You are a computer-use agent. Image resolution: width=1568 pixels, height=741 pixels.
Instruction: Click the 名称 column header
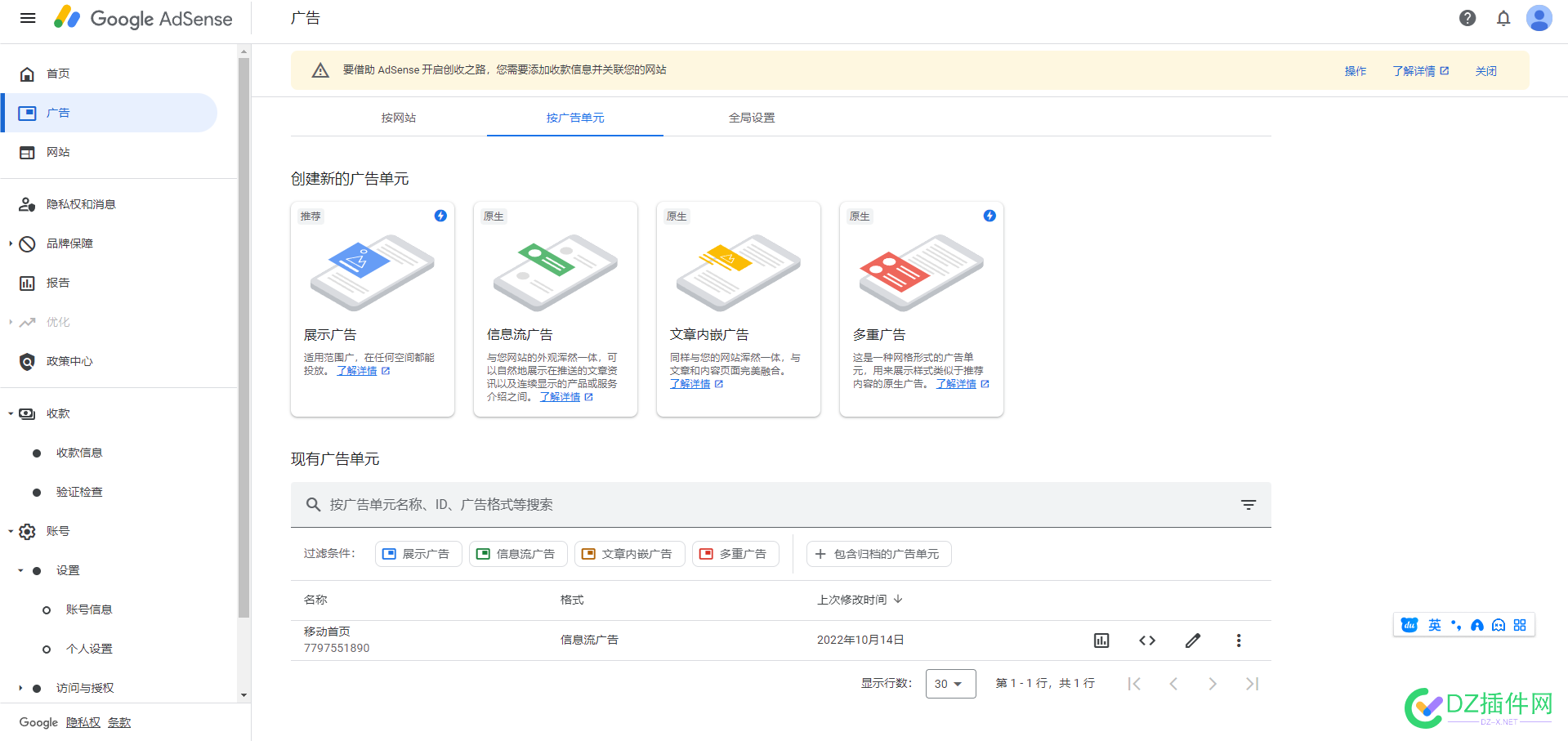(x=315, y=600)
